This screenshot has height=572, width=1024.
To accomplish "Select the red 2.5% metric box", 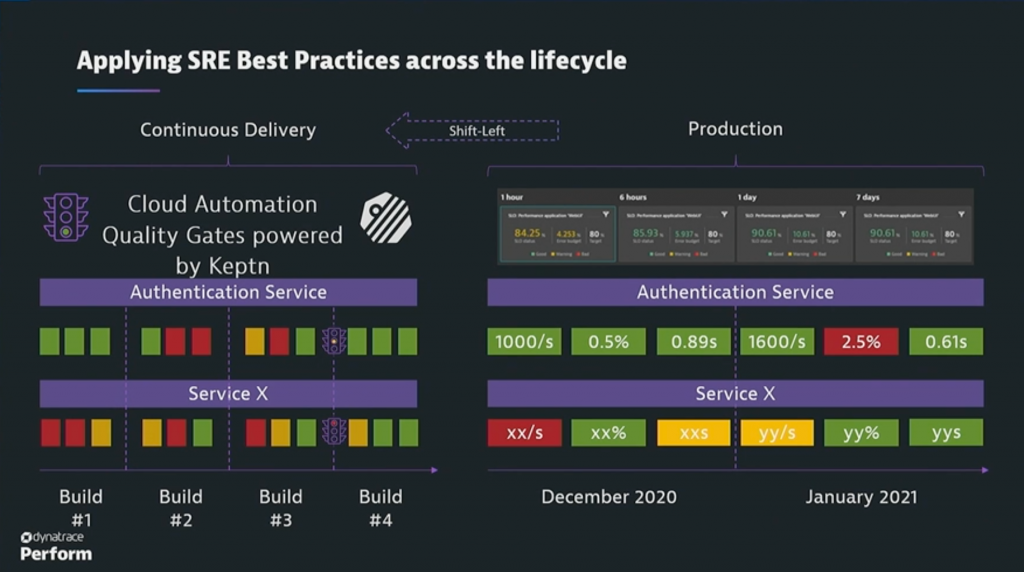I will [x=860, y=342].
